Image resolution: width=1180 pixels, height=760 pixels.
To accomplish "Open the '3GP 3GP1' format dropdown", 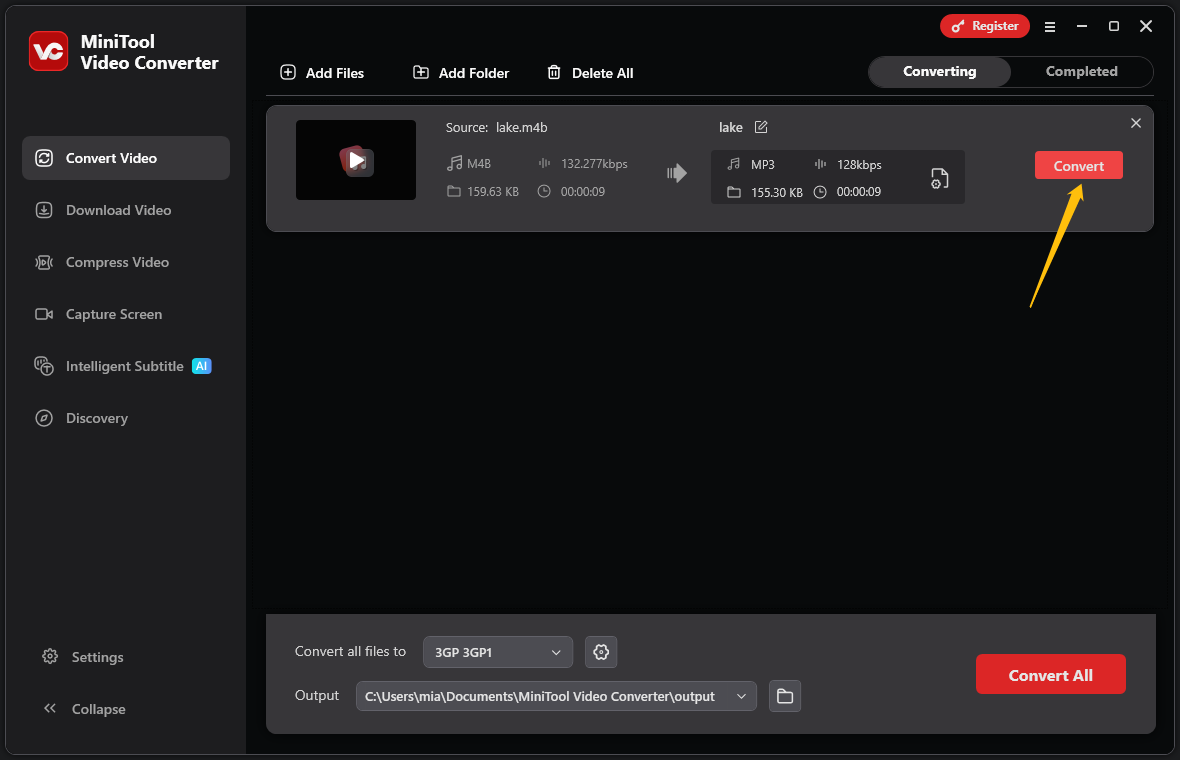I will pos(498,652).
